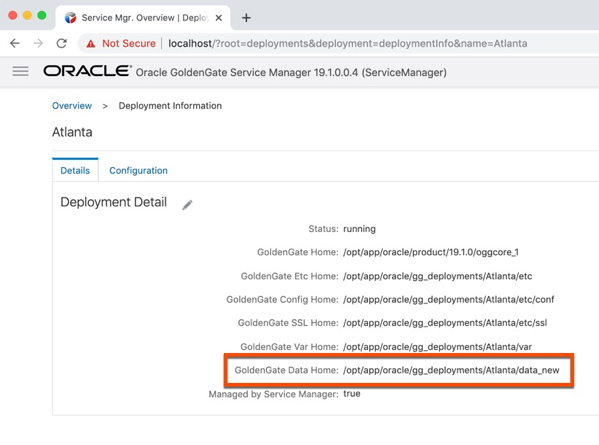
Task: Click the GoldenGate Etc Home label
Action: pyautogui.click(x=290, y=276)
